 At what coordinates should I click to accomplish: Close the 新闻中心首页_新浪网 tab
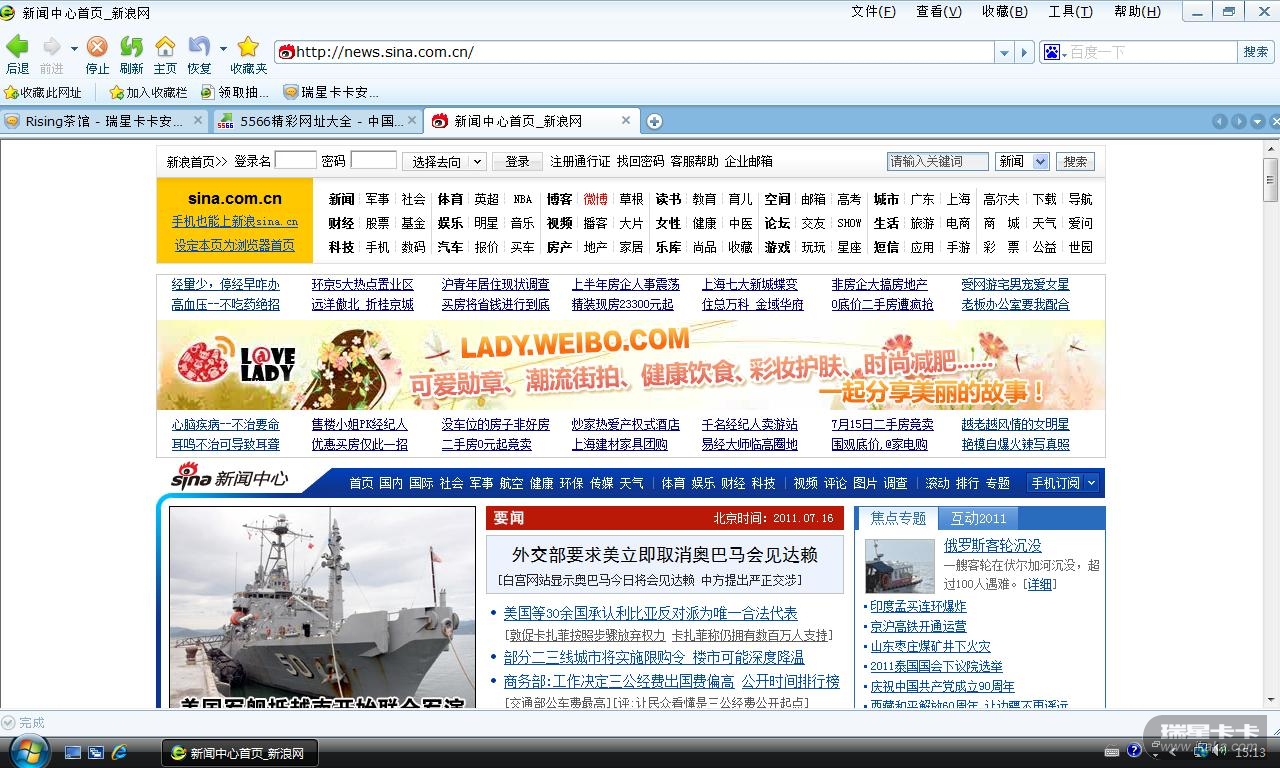(x=626, y=121)
